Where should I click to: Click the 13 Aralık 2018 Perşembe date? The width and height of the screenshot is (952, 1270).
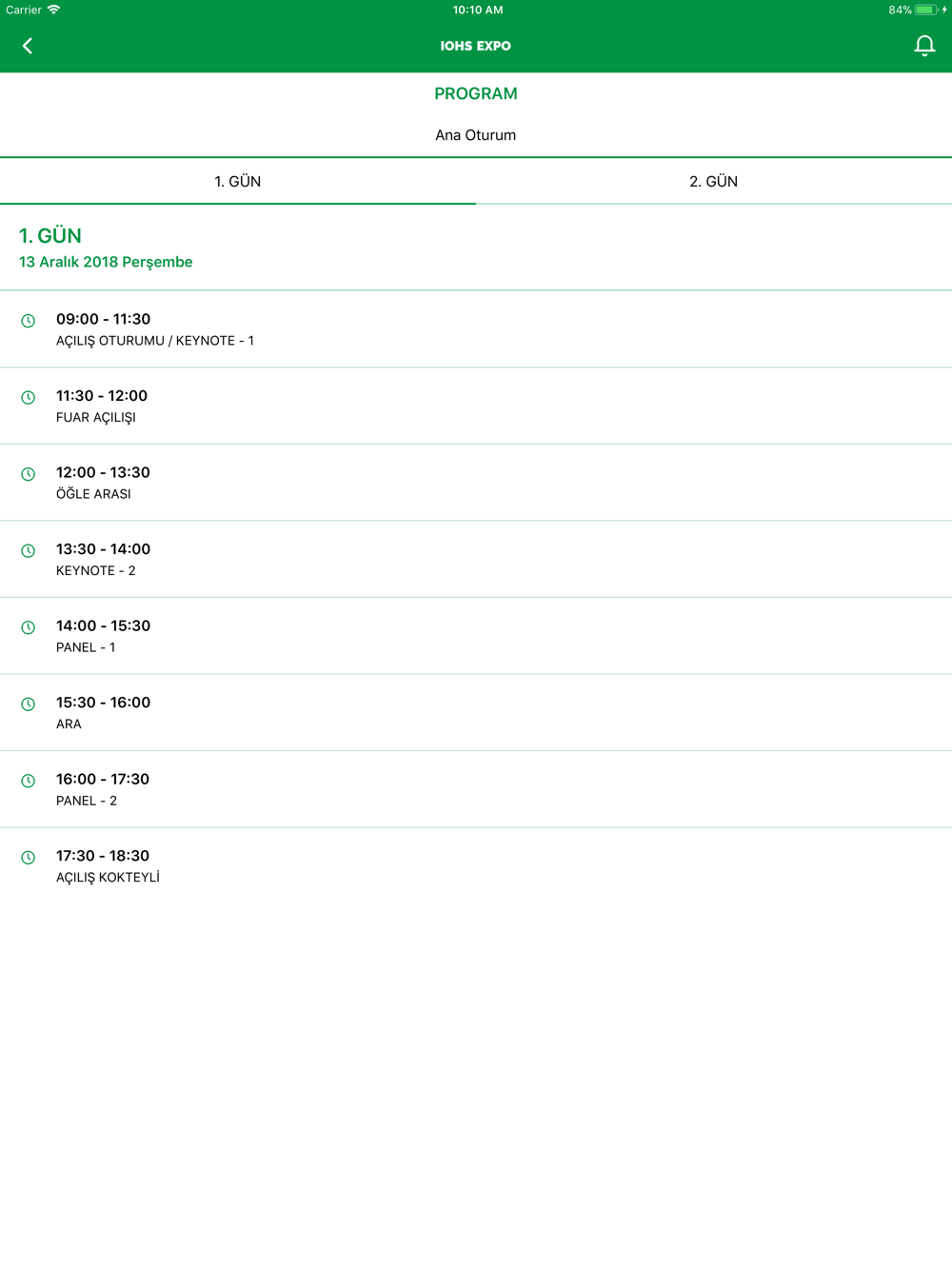(106, 262)
